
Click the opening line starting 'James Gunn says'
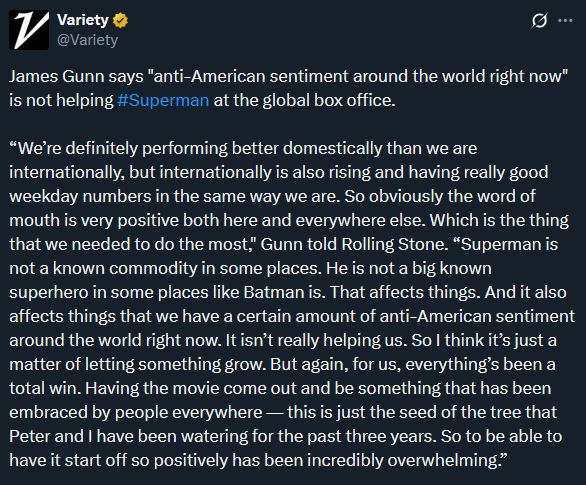click(x=288, y=77)
